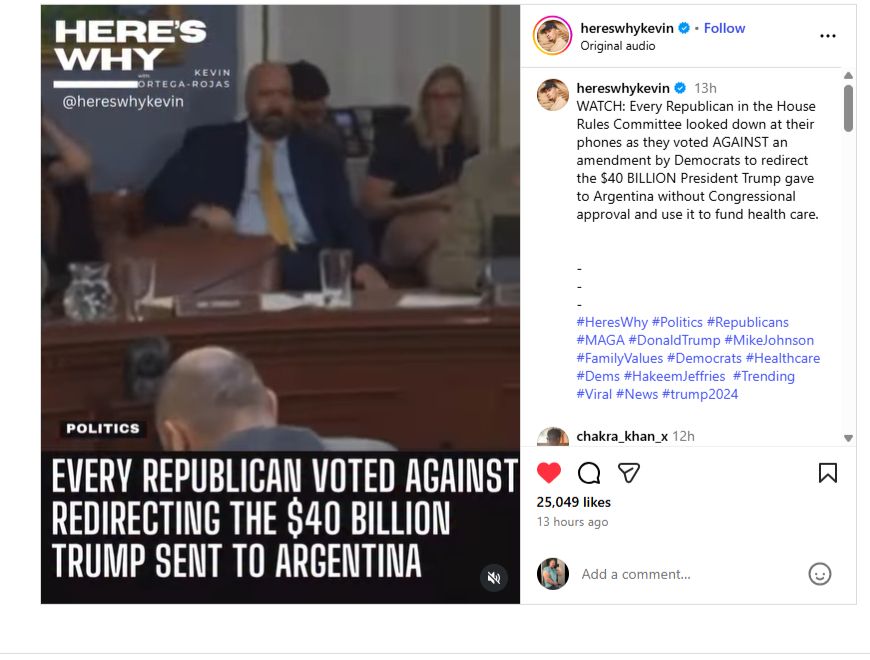This screenshot has width=870, height=660.
Task: Open the #HeresWhy hashtag link
Action: tap(612, 322)
